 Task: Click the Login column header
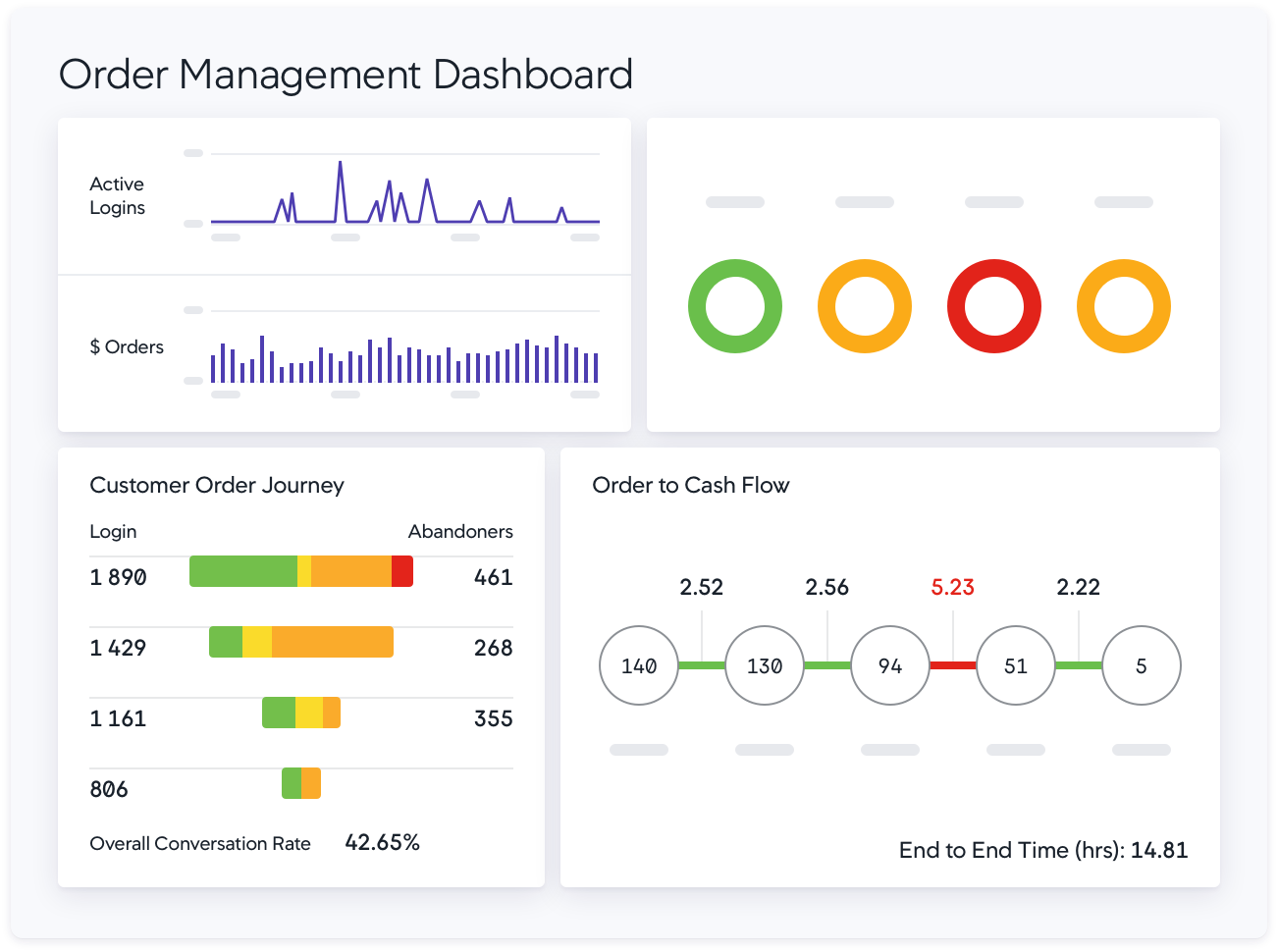[x=113, y=532]
